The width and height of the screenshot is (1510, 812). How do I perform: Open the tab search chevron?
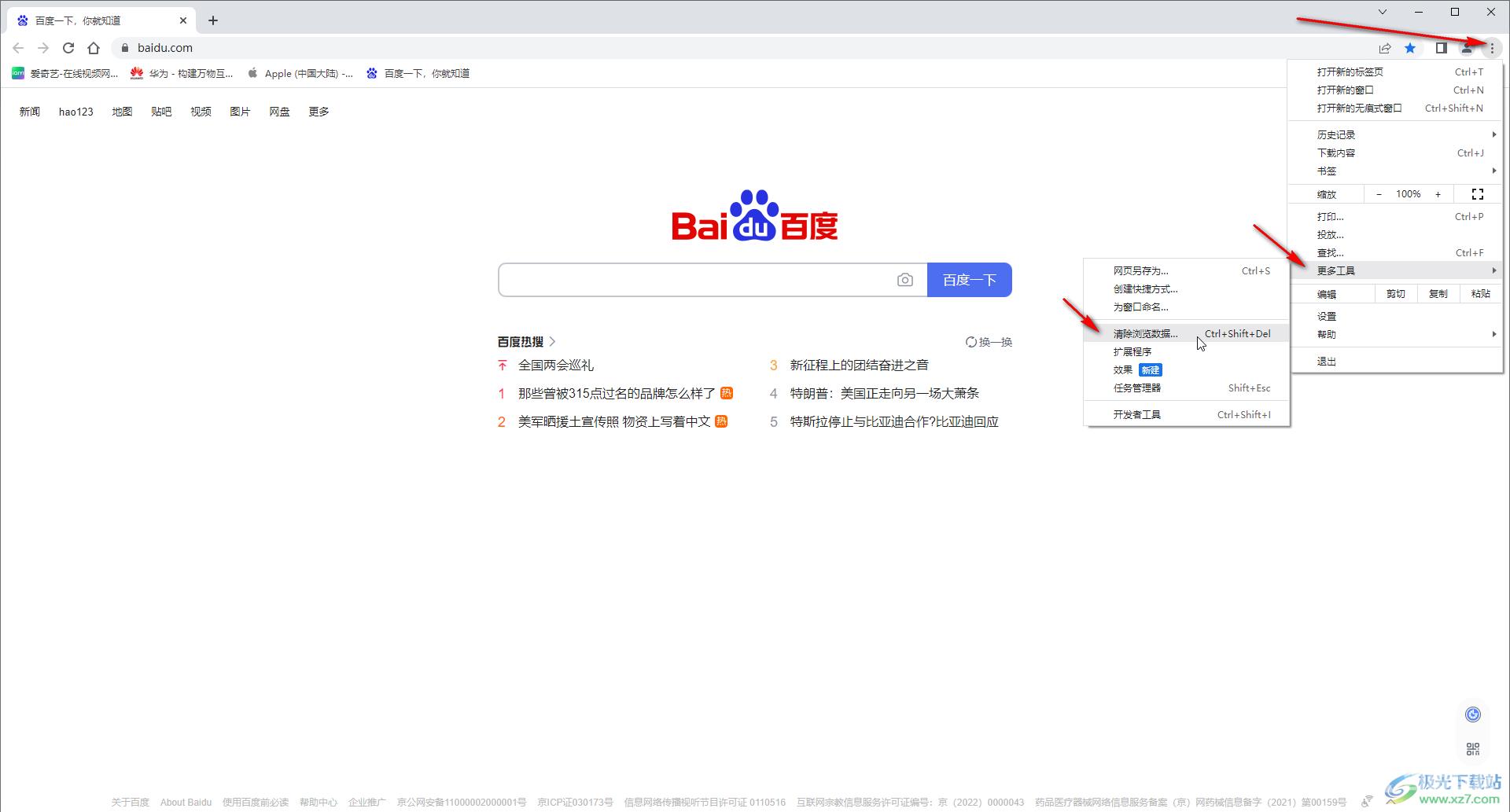(x=1382, y=12)
